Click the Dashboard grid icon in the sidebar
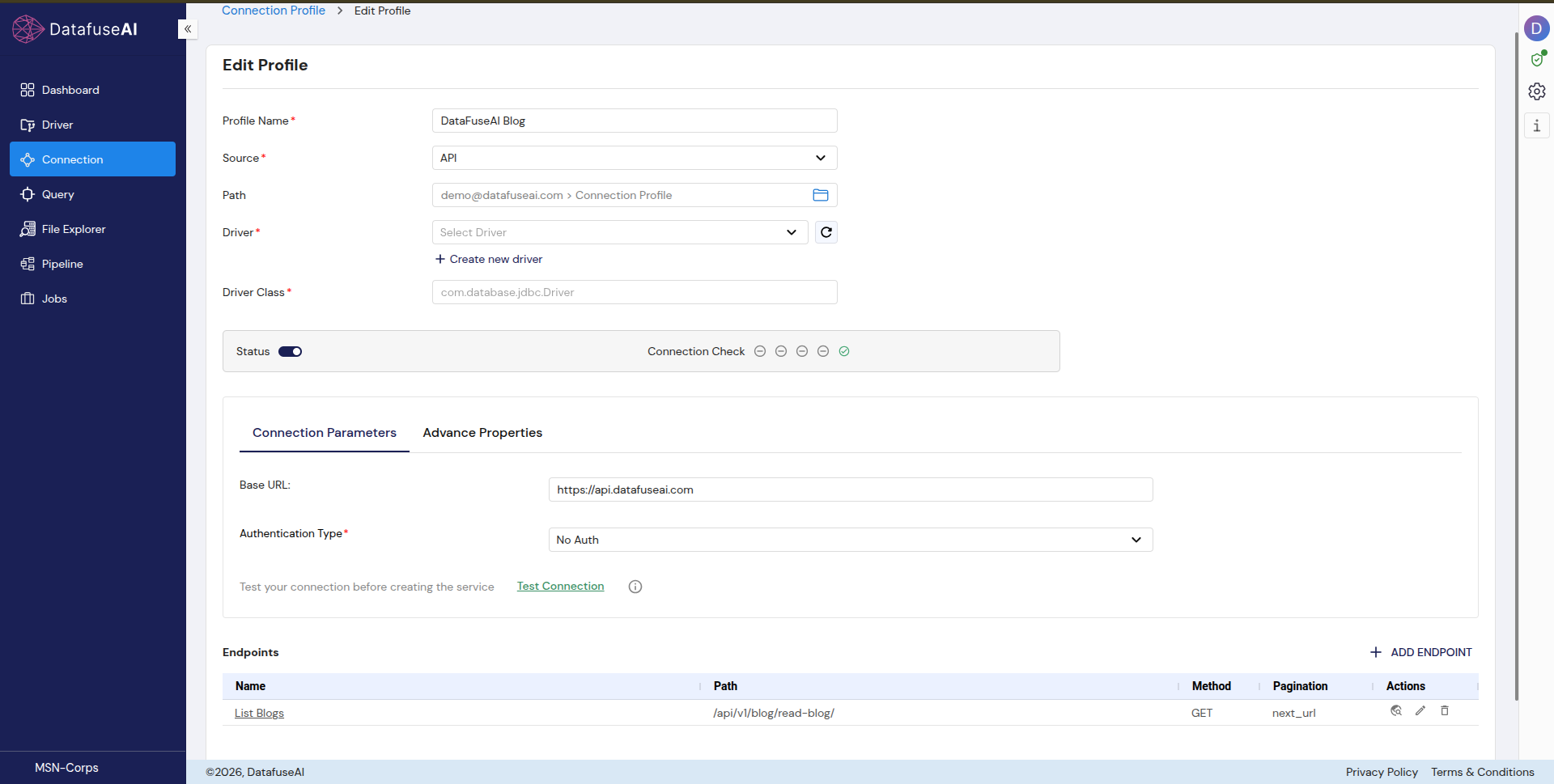The width and height of the screenshot is (1554, 784). coord(28,90)
